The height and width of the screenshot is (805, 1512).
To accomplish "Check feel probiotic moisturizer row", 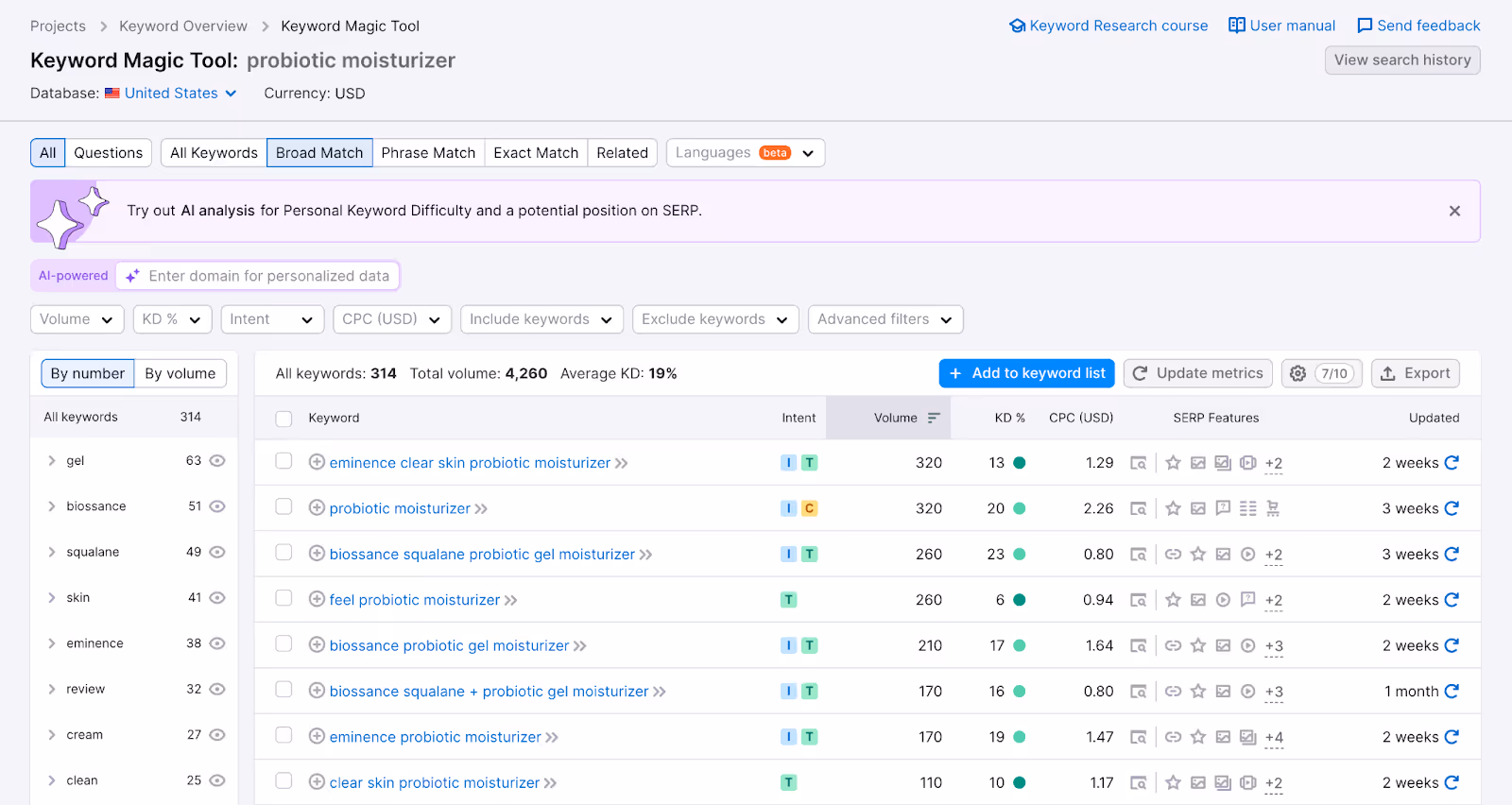I will click(283, 598).
